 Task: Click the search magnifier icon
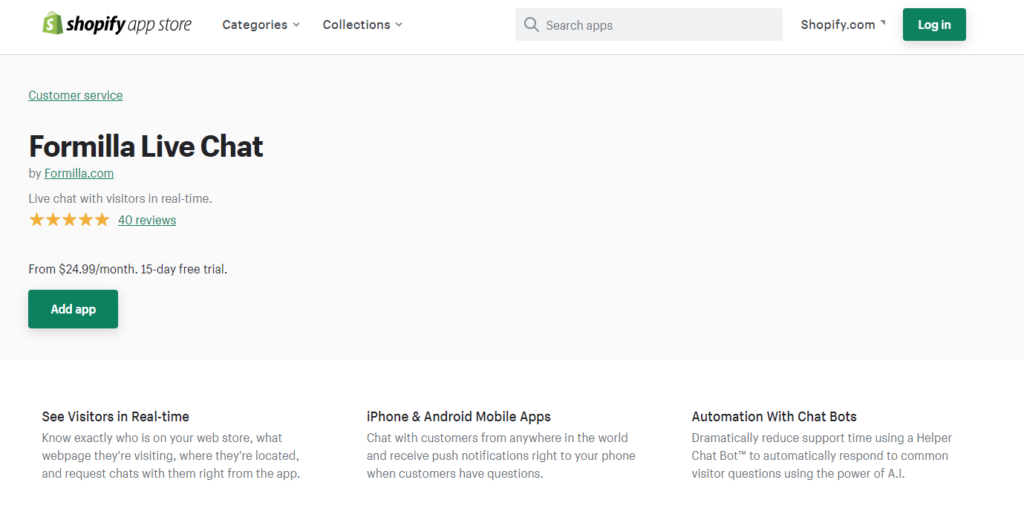click(x=532, y=25)
